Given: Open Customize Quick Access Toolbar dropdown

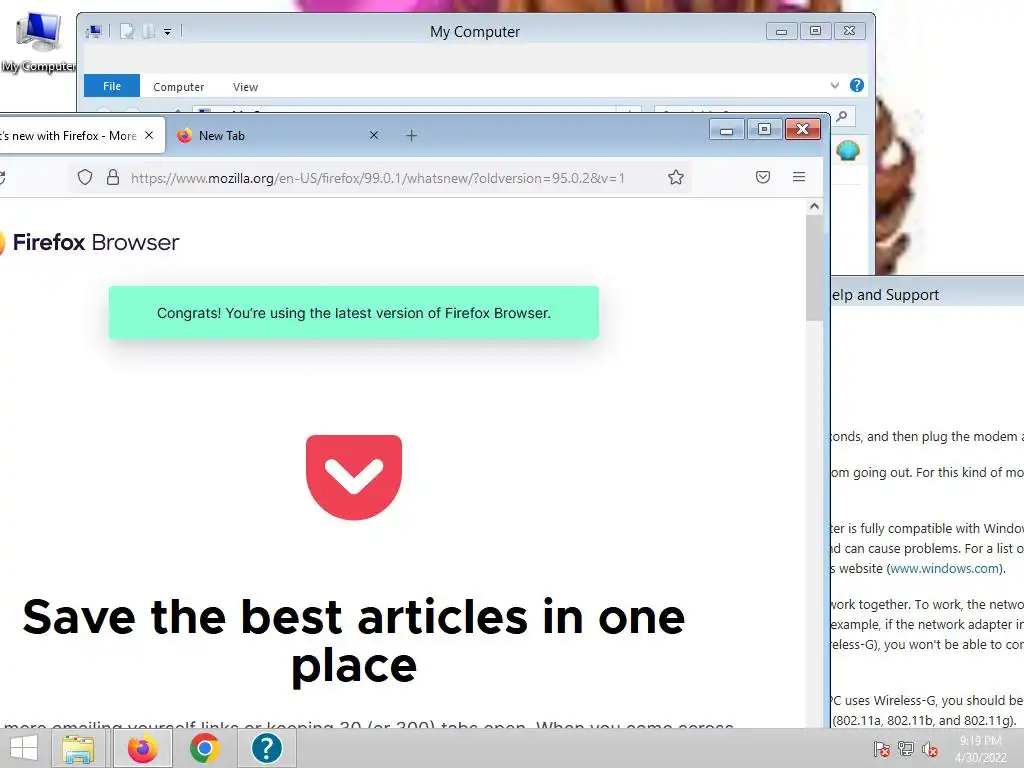Looking at the screenshot, I should click(167, 31).
